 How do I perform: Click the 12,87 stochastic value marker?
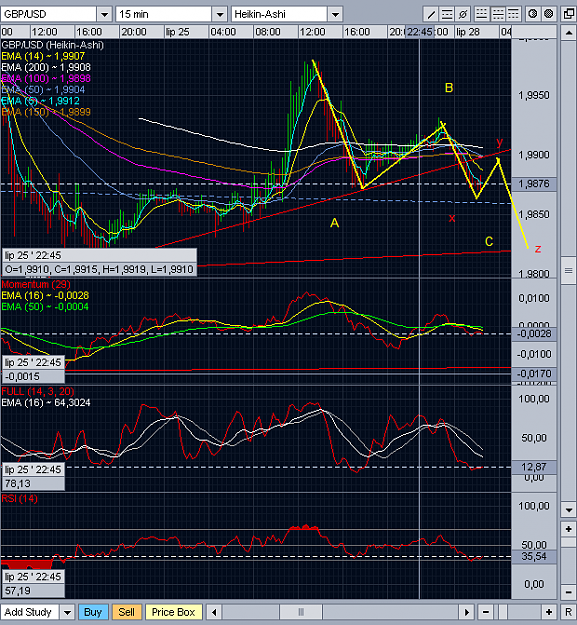point(534,467)
